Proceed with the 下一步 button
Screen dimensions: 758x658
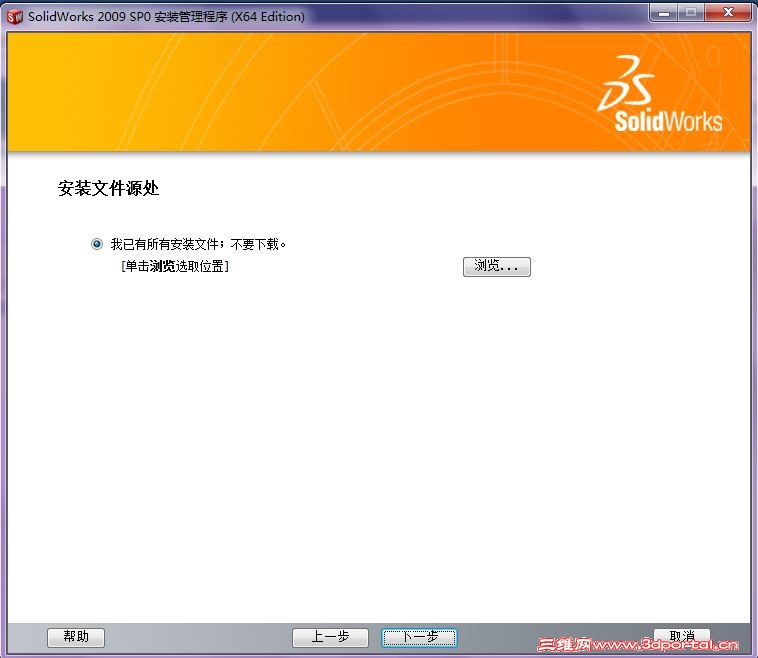coord(419,637)
